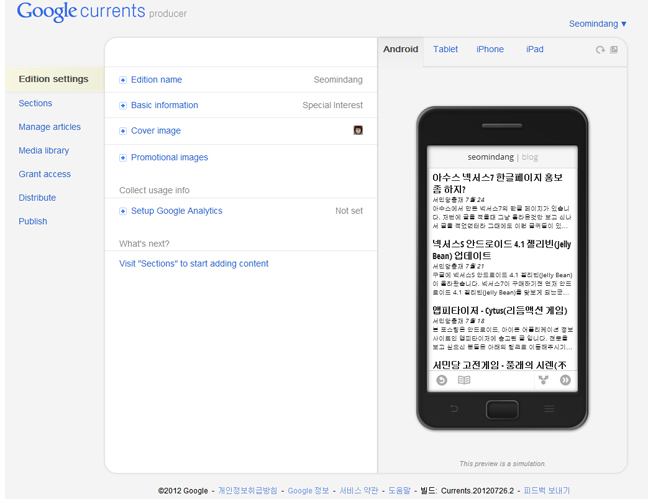Tap the open-book icon in phone preview
648x499 pixels.
464,380
